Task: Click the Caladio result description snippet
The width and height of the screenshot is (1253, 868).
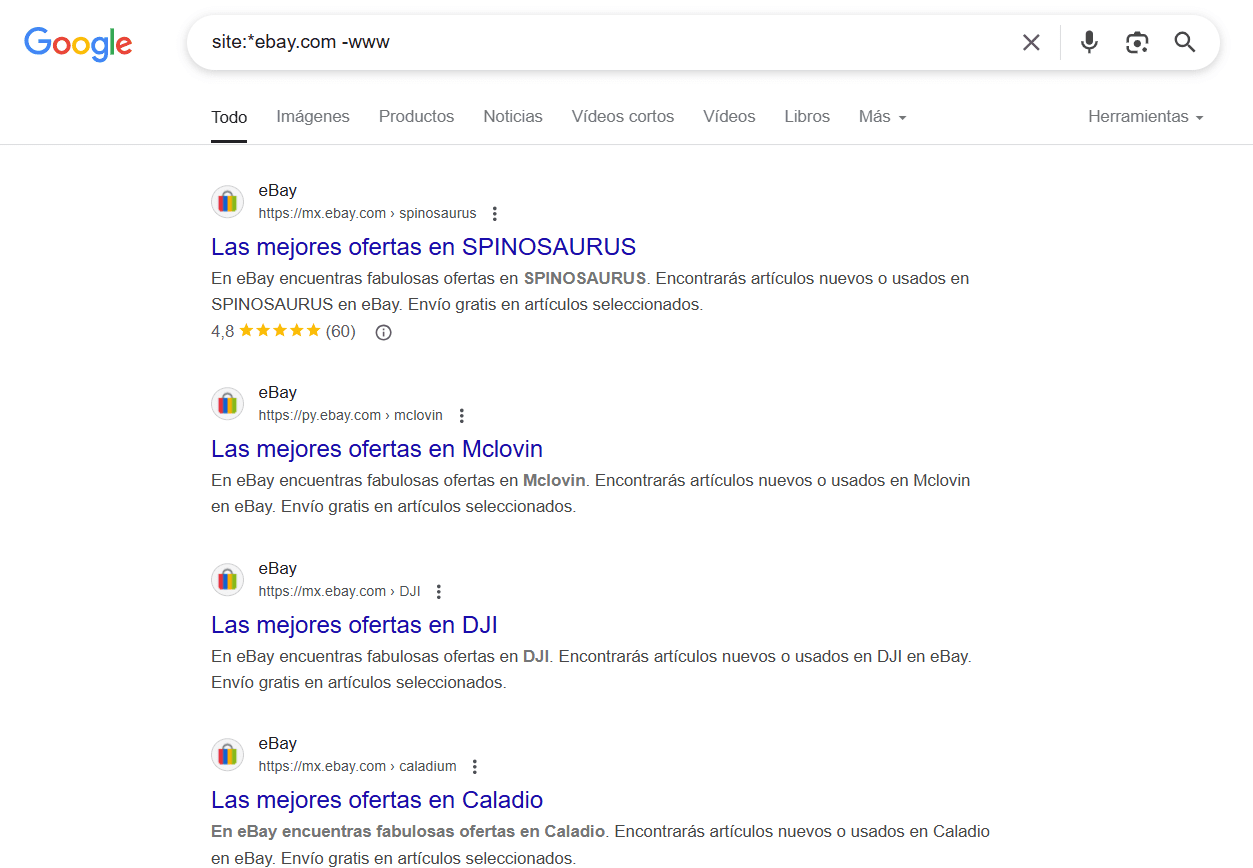Action: pyautogui.click(x=600, y=844)
